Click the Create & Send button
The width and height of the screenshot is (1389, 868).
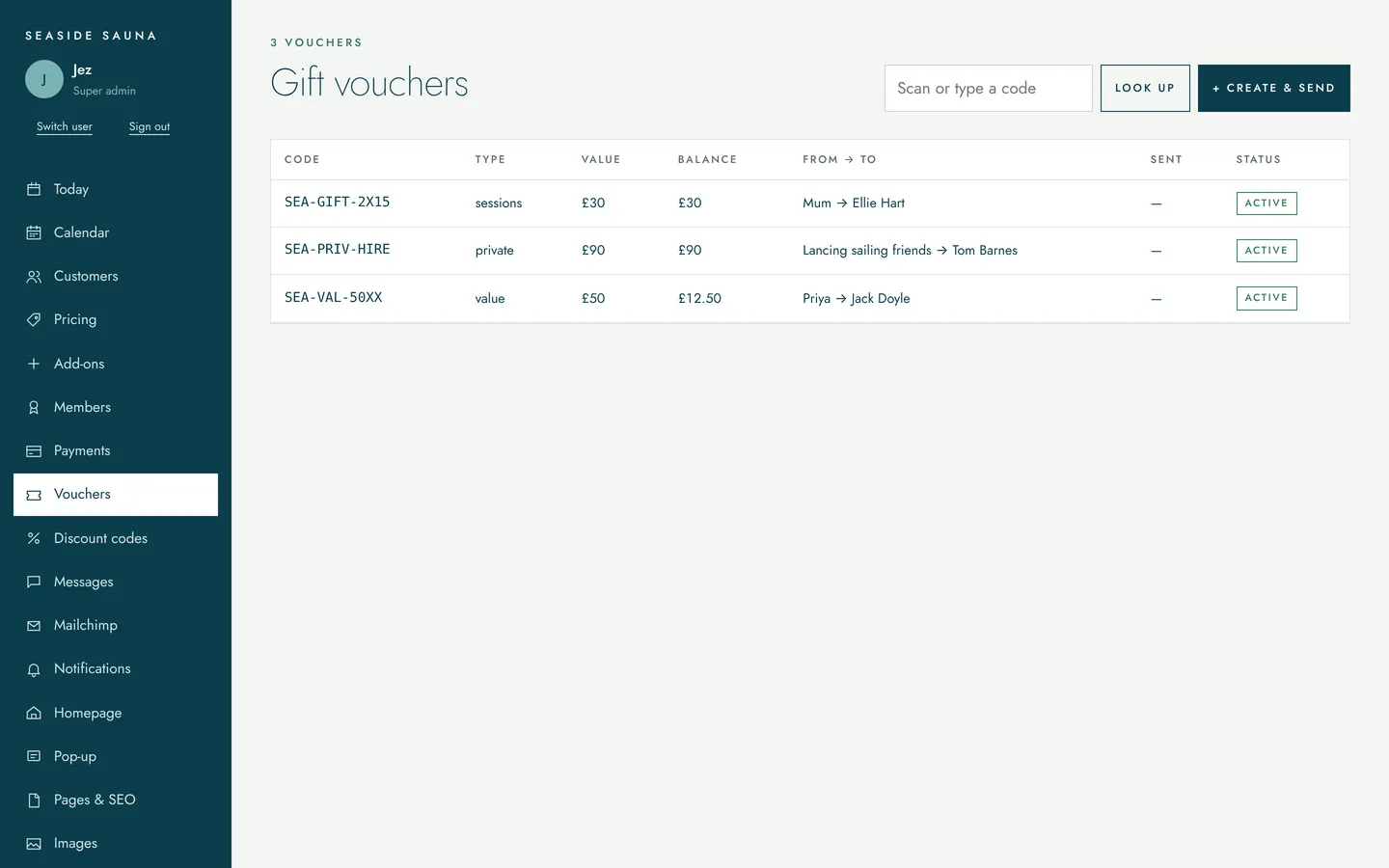[1273, 88]
